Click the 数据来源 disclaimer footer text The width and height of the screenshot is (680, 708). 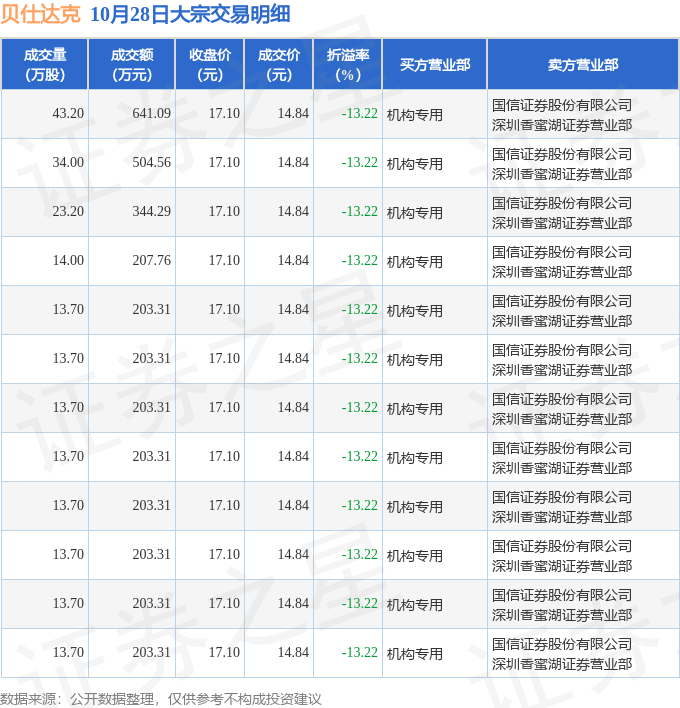pos(160,698)
